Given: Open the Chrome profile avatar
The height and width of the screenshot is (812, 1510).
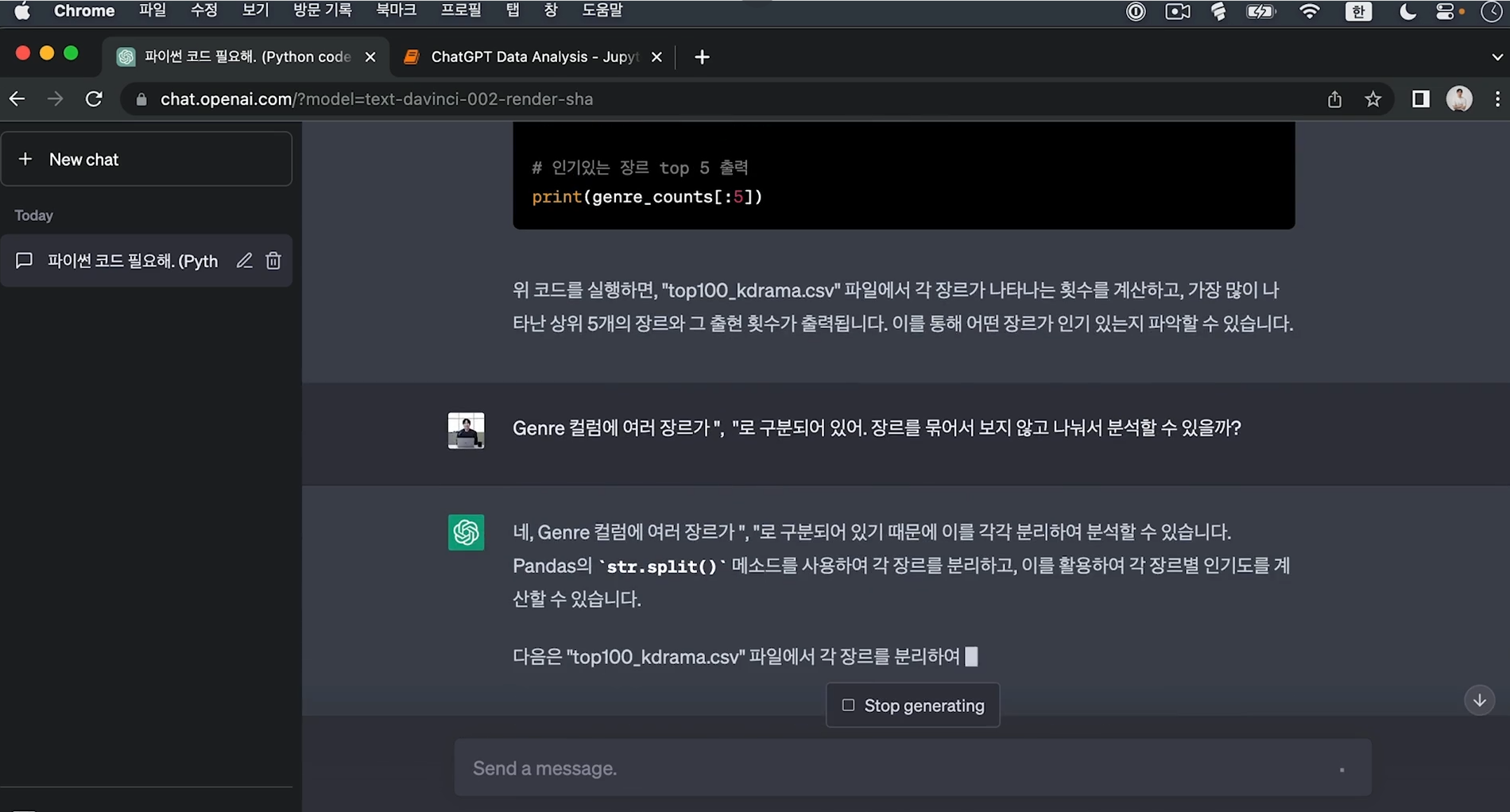Looking at the screenshot, I should tap(1459, 99).
